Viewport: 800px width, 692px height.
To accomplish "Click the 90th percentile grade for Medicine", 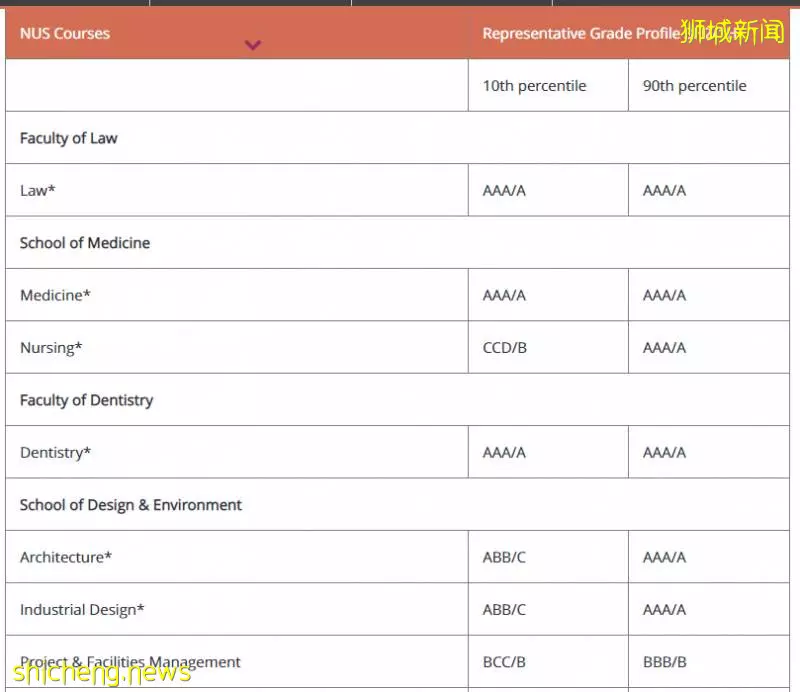I will pyautogui.click(x=664, y=295).
